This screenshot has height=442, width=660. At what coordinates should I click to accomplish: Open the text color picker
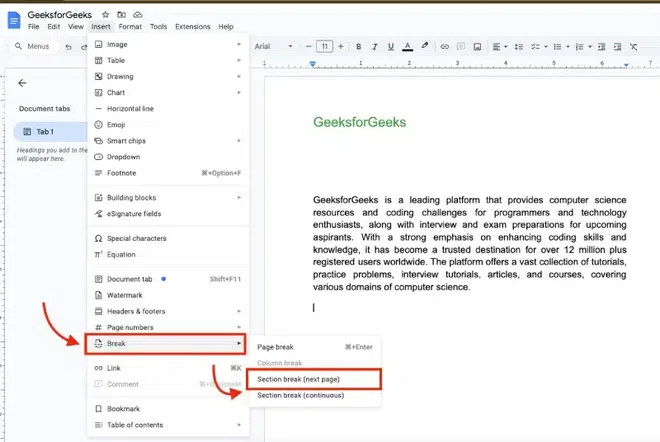[407, 47]
